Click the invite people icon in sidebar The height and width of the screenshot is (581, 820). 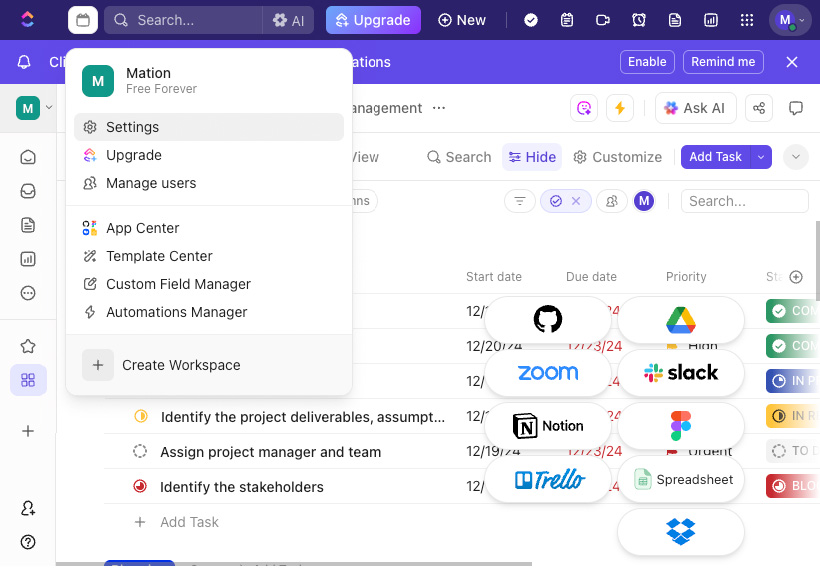pos(28,508)
